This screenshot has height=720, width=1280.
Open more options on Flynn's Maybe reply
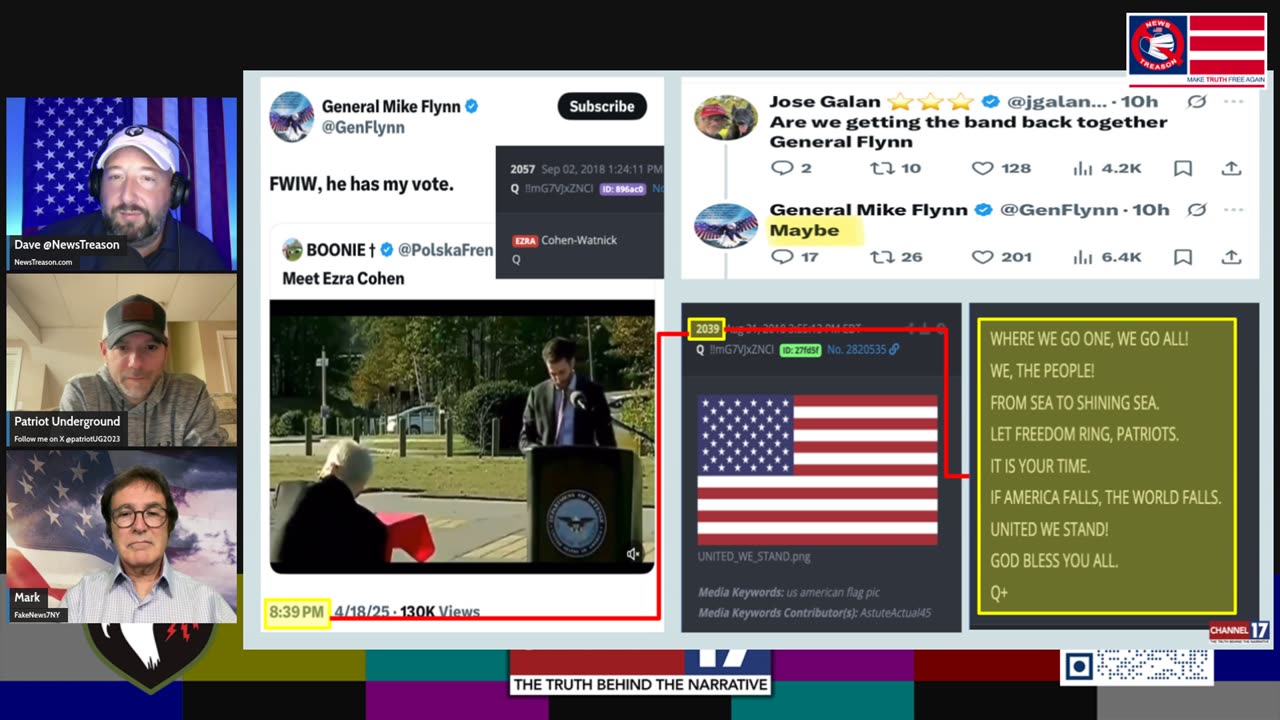coord(1233,209)
